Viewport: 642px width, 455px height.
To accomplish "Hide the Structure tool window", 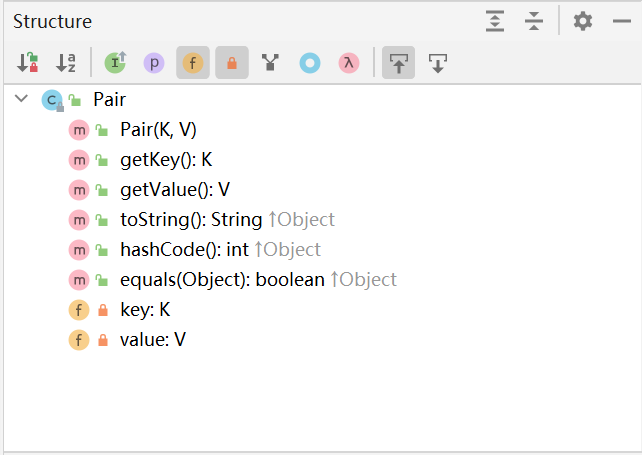I will 622,21.
